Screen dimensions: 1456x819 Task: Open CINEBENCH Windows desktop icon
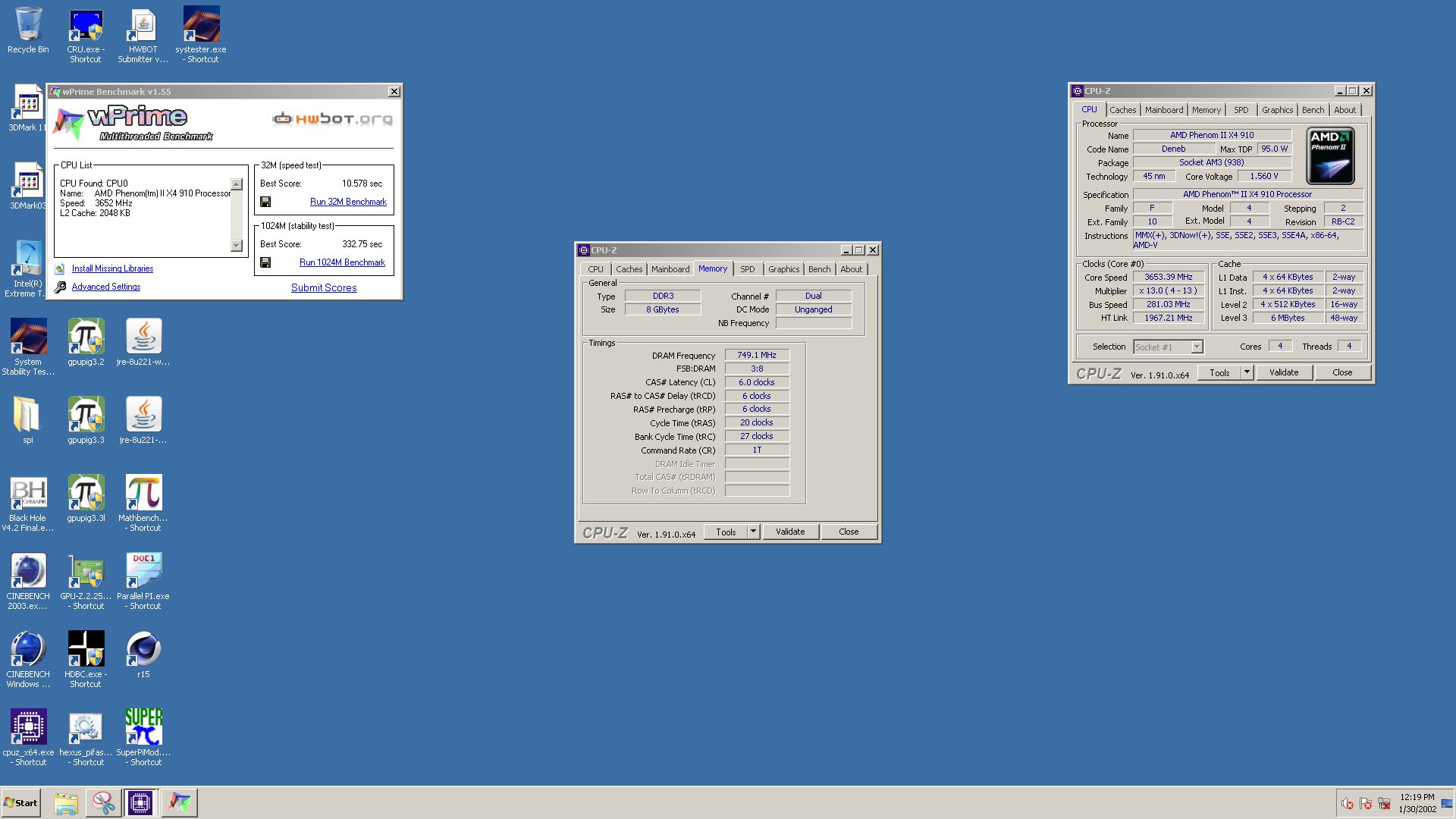pos(28,660)
